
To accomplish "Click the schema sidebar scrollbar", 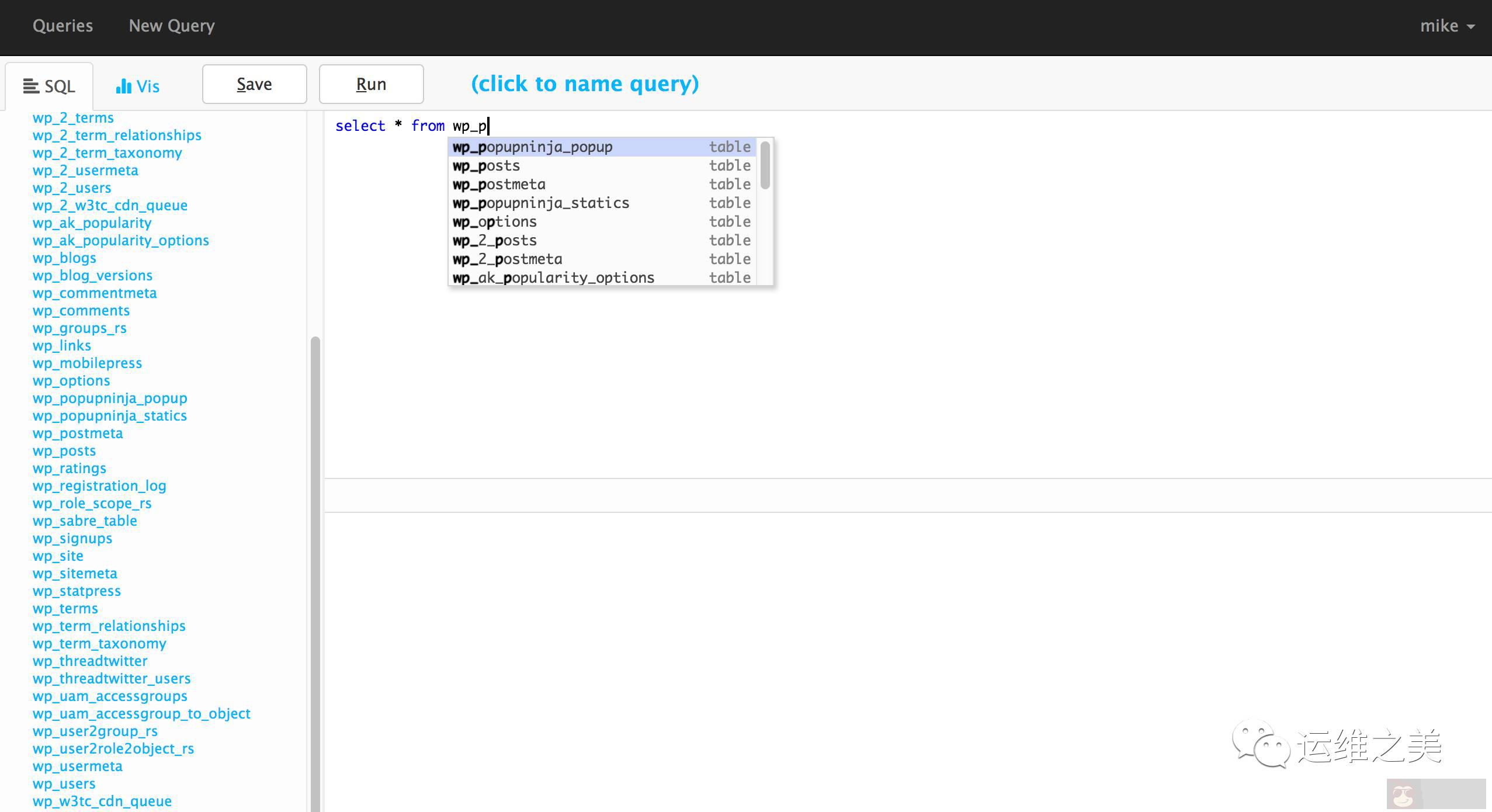I will [x=315, y=572].
